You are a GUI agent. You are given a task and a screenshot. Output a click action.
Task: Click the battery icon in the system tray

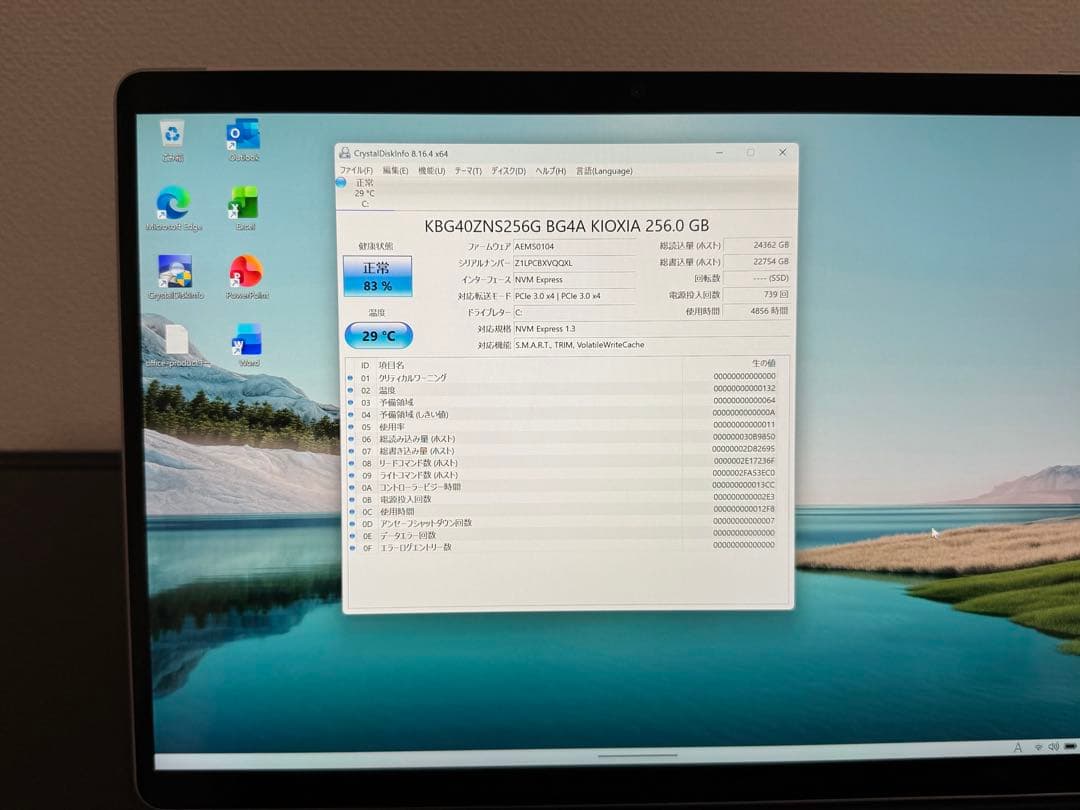[1070, 746]
